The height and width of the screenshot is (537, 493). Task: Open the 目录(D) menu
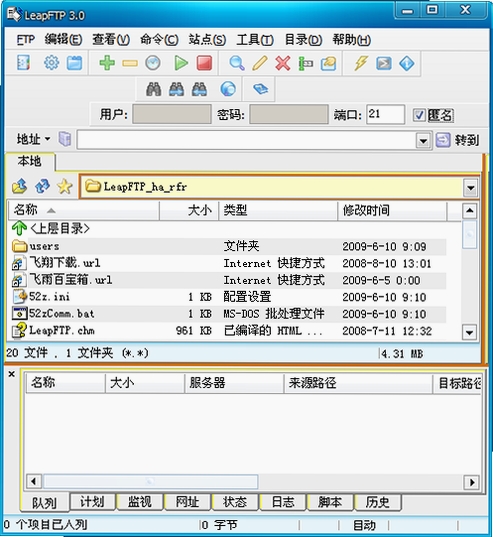pos(303,40)
